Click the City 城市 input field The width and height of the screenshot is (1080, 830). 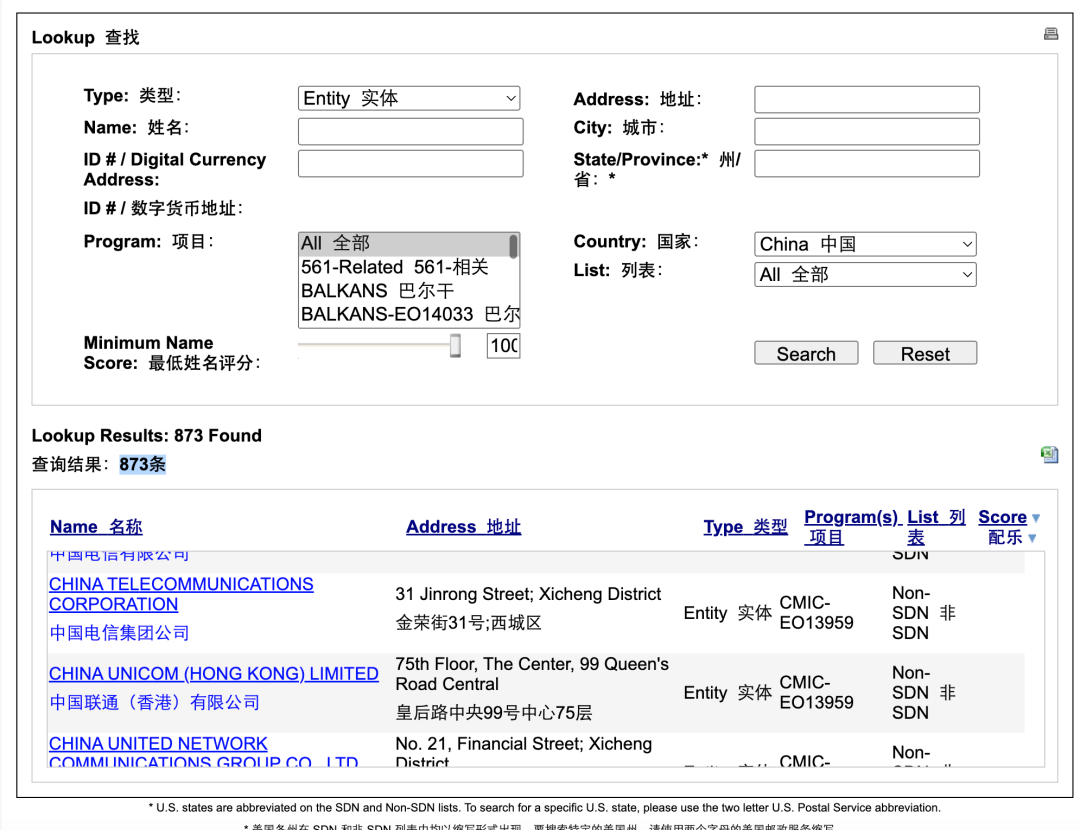[x=866, y=131]
